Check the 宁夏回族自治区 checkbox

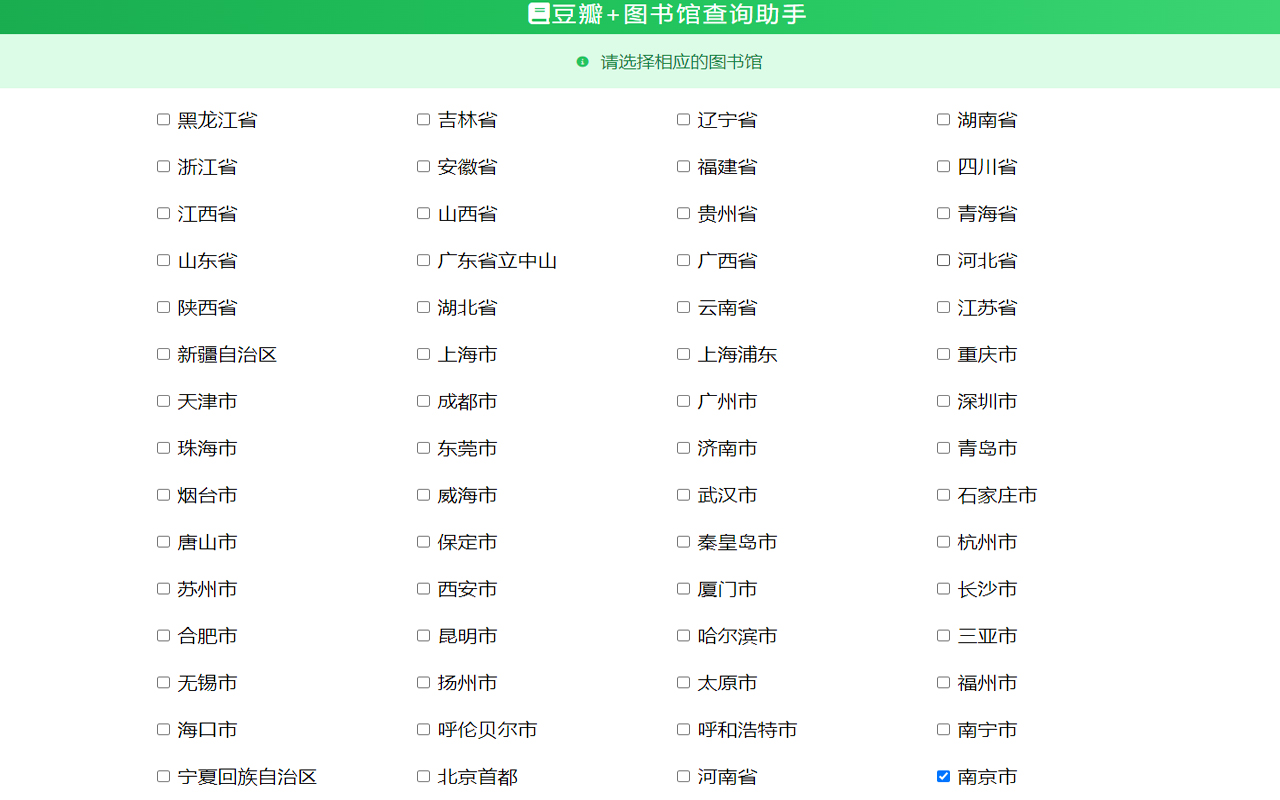(x=162, y=775)
